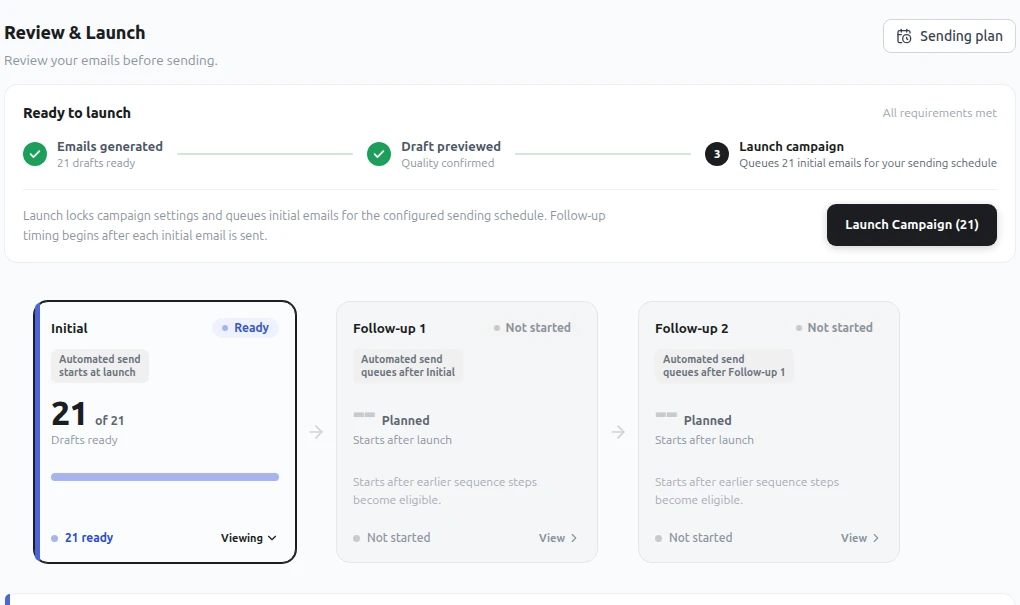Click the Planned label in Follow-up 1

pyautogui.click(x=405, y=420)
